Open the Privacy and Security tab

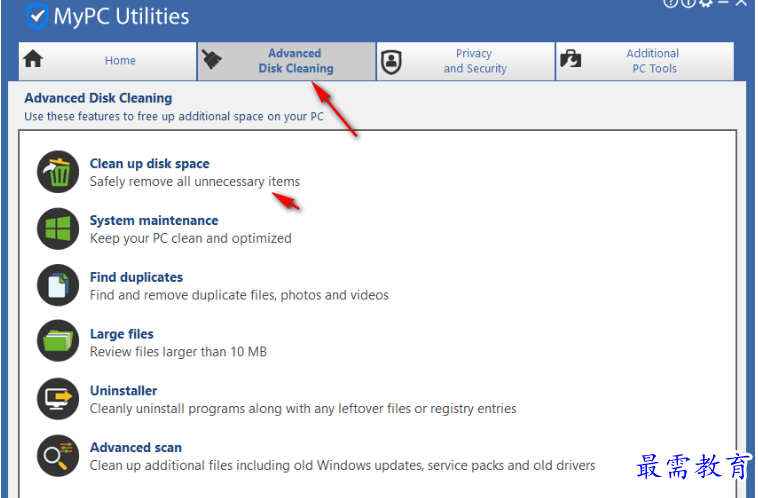(x=466, y=61)
